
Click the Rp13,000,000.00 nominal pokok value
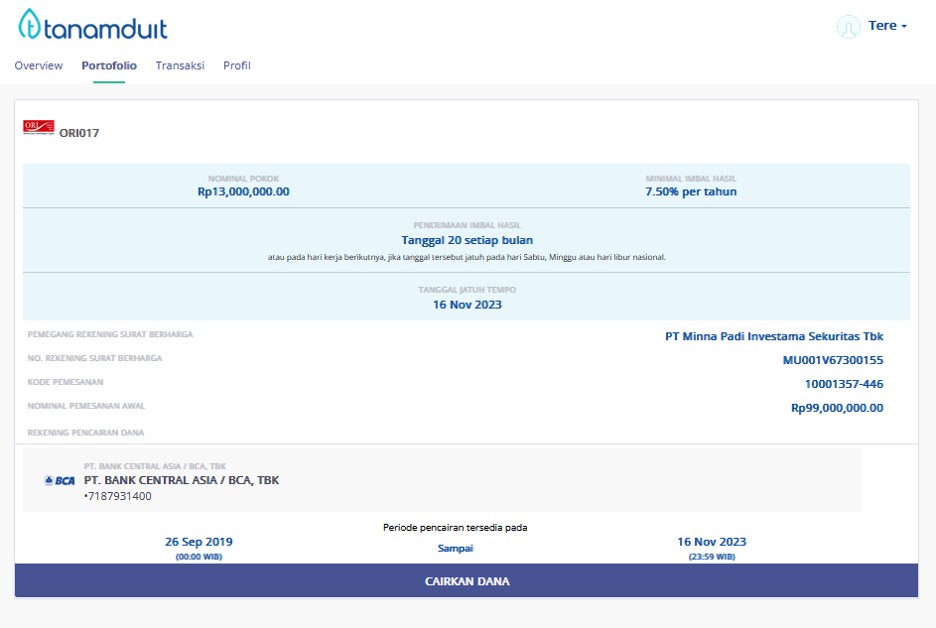[243, 192]
